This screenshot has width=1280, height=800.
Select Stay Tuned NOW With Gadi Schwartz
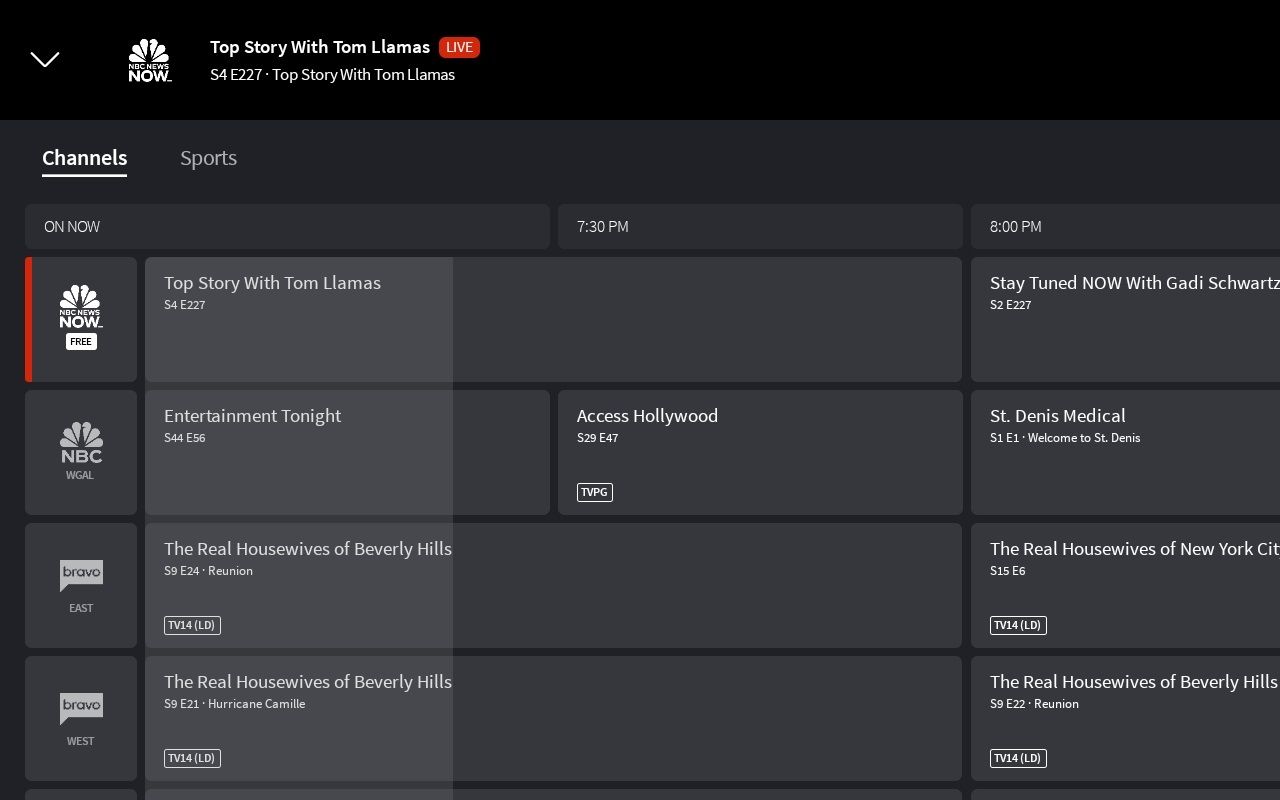click(1125, 319)
